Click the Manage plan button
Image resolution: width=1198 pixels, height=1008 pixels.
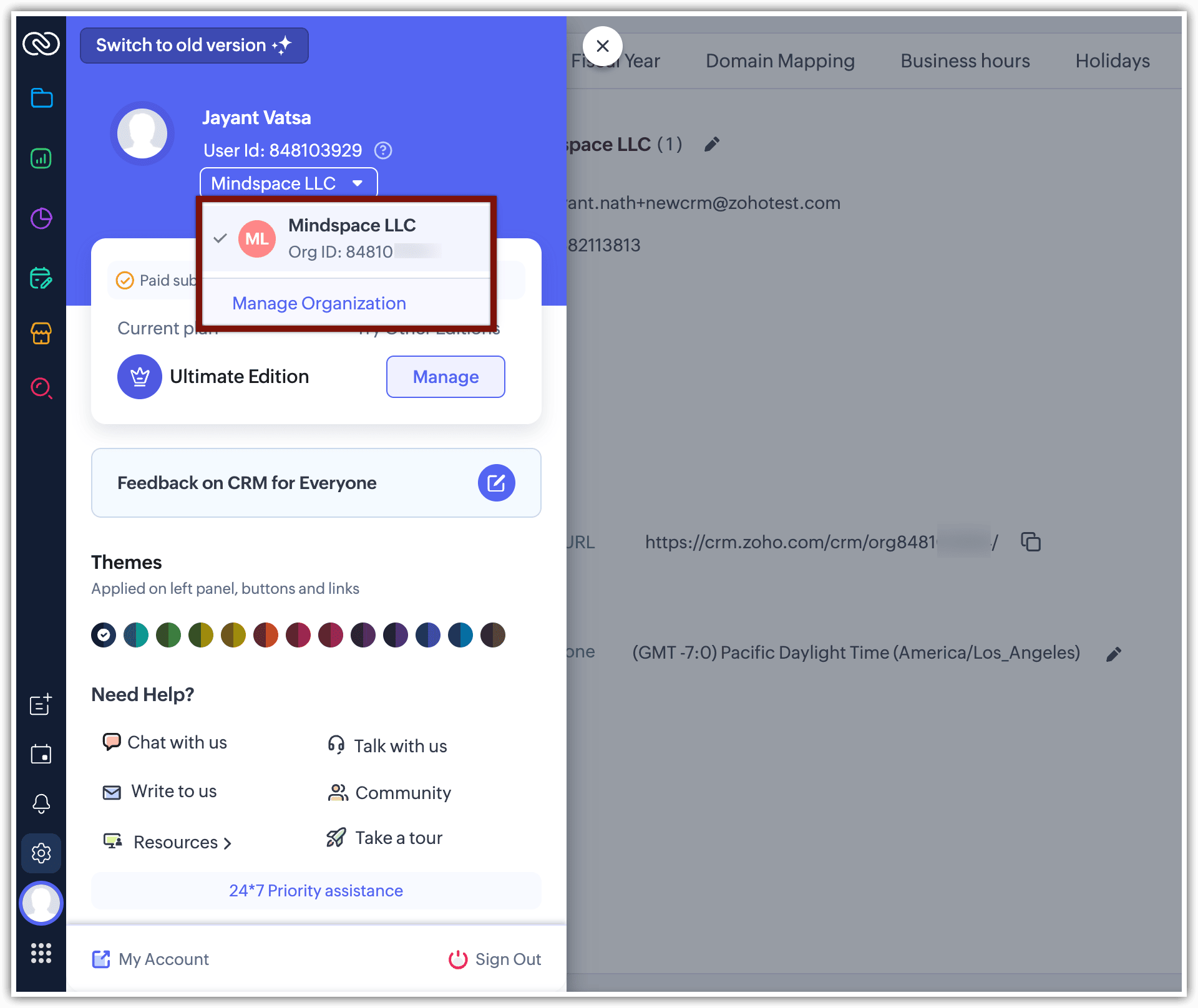pos(446,377)
